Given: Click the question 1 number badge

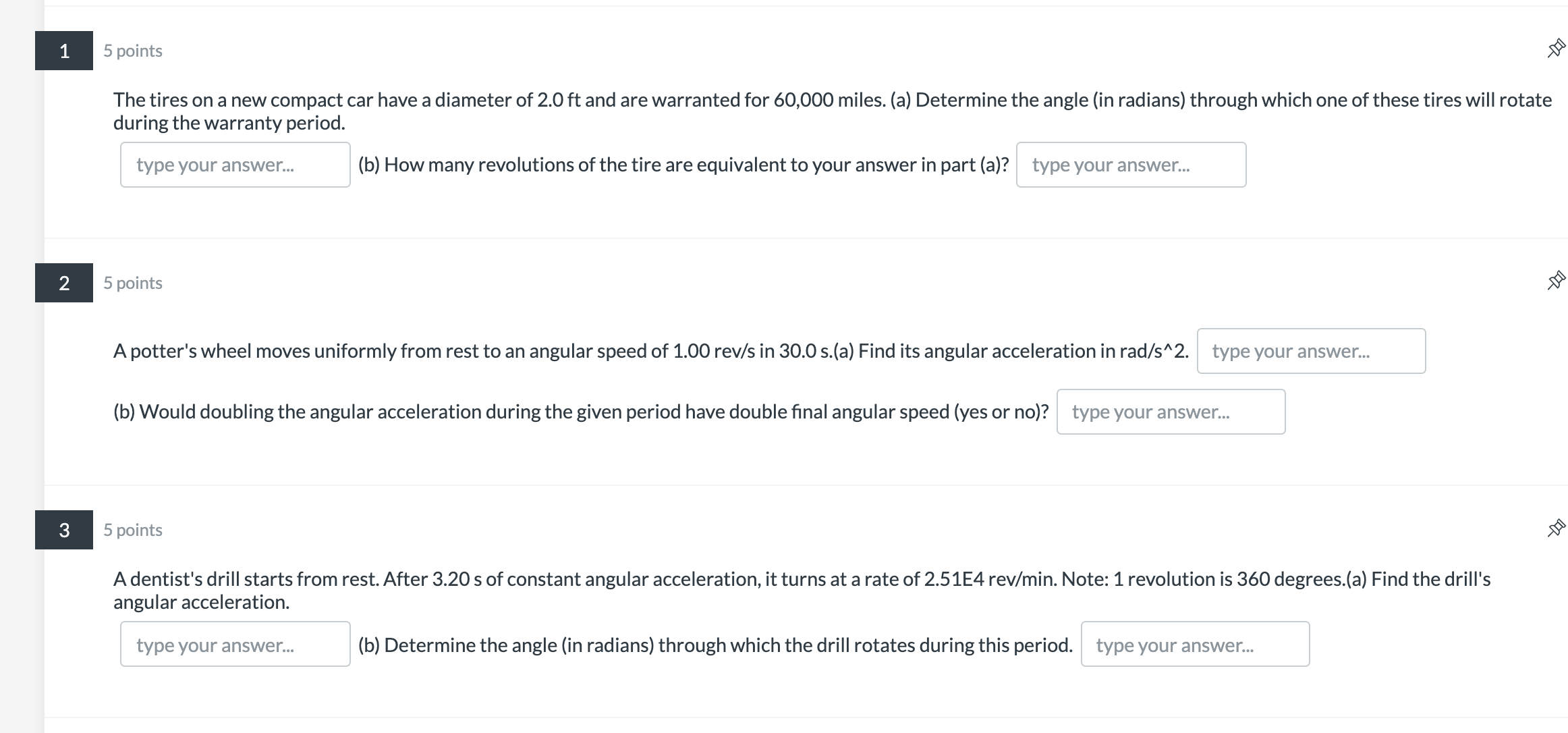Looking at the screenshot, I should 64,51.
